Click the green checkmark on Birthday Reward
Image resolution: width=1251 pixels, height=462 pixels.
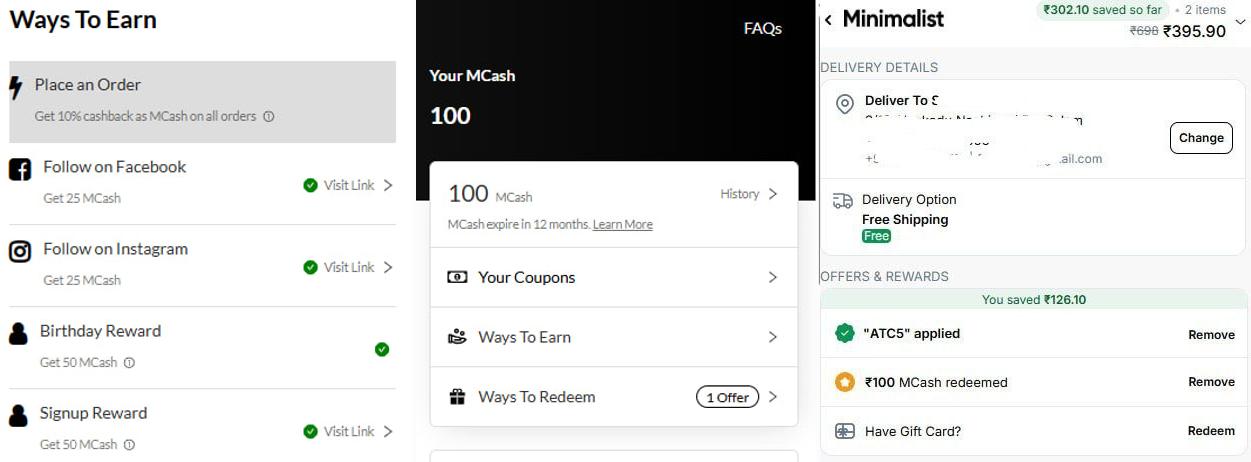(382, 349)
